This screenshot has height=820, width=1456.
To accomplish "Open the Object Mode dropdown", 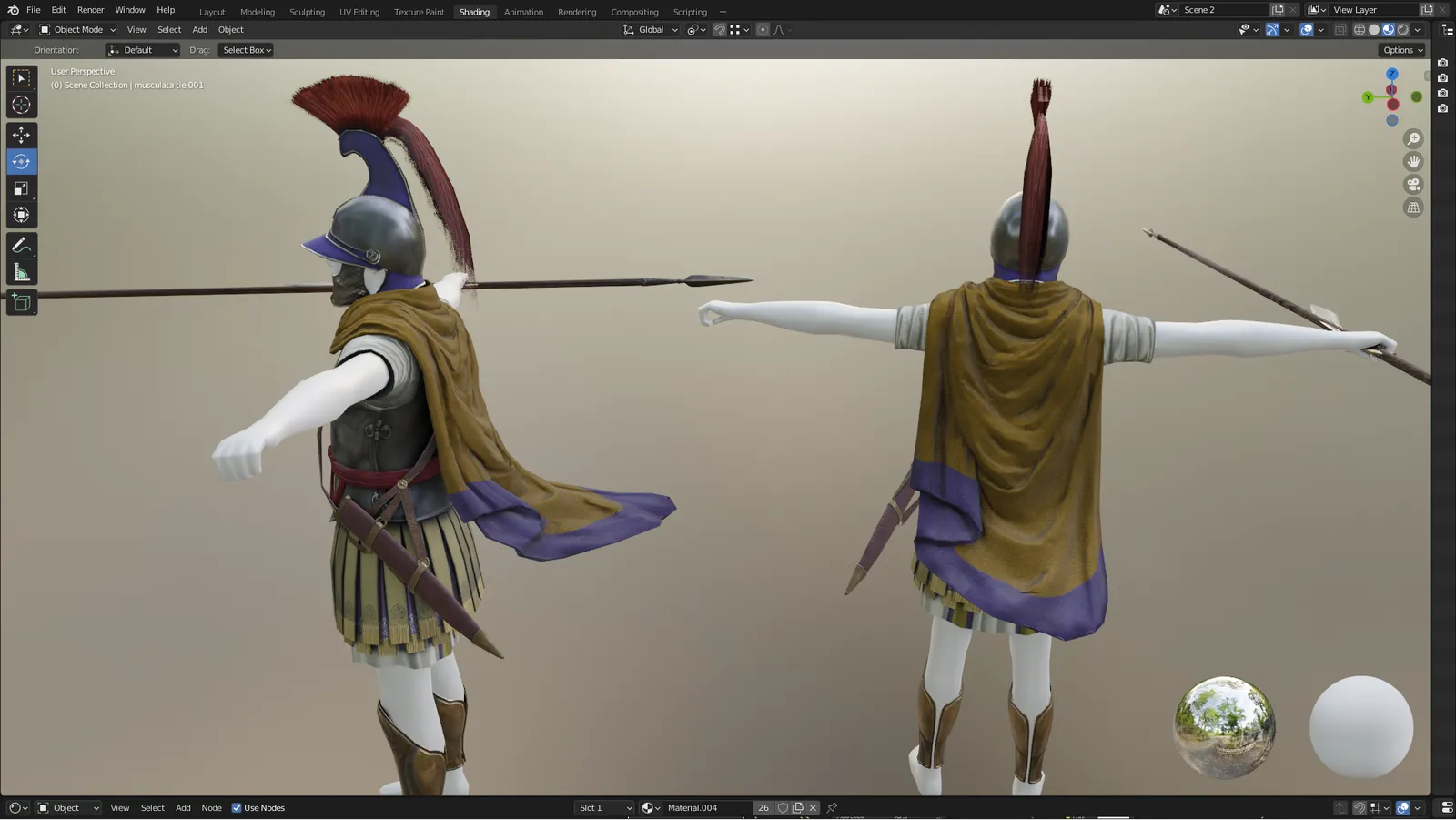I will point(77,30).
